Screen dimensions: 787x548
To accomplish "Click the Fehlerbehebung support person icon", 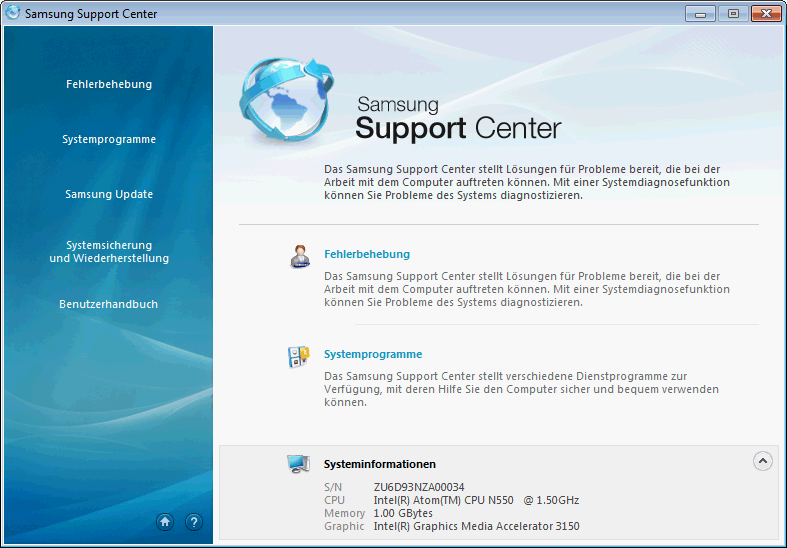I will [x=300, y=256].
